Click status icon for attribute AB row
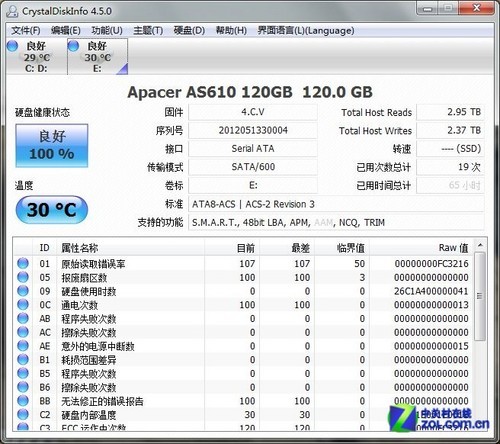 point(23,318)
